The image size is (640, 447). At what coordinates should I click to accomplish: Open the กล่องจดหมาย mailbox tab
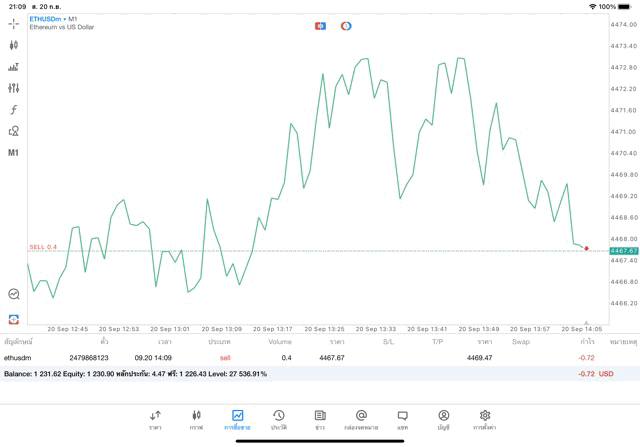coord(361,419)
